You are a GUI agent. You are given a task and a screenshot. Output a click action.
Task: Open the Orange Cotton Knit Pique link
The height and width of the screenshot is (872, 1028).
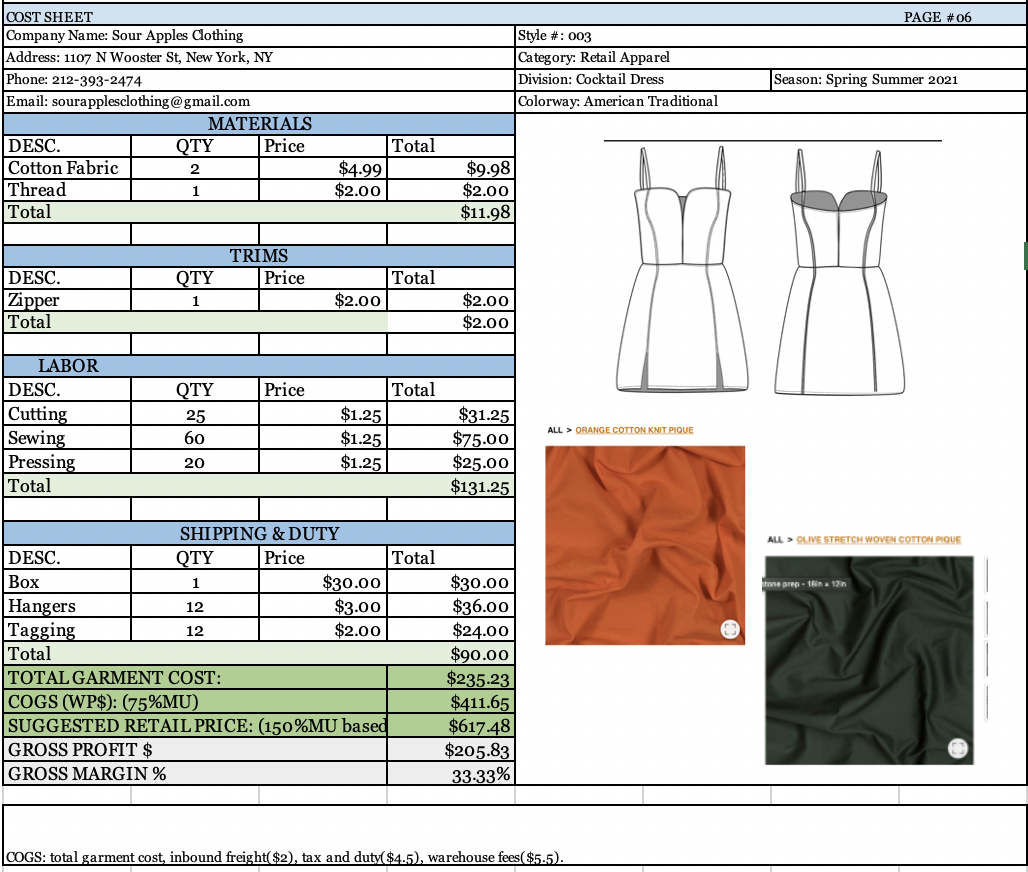634,430
